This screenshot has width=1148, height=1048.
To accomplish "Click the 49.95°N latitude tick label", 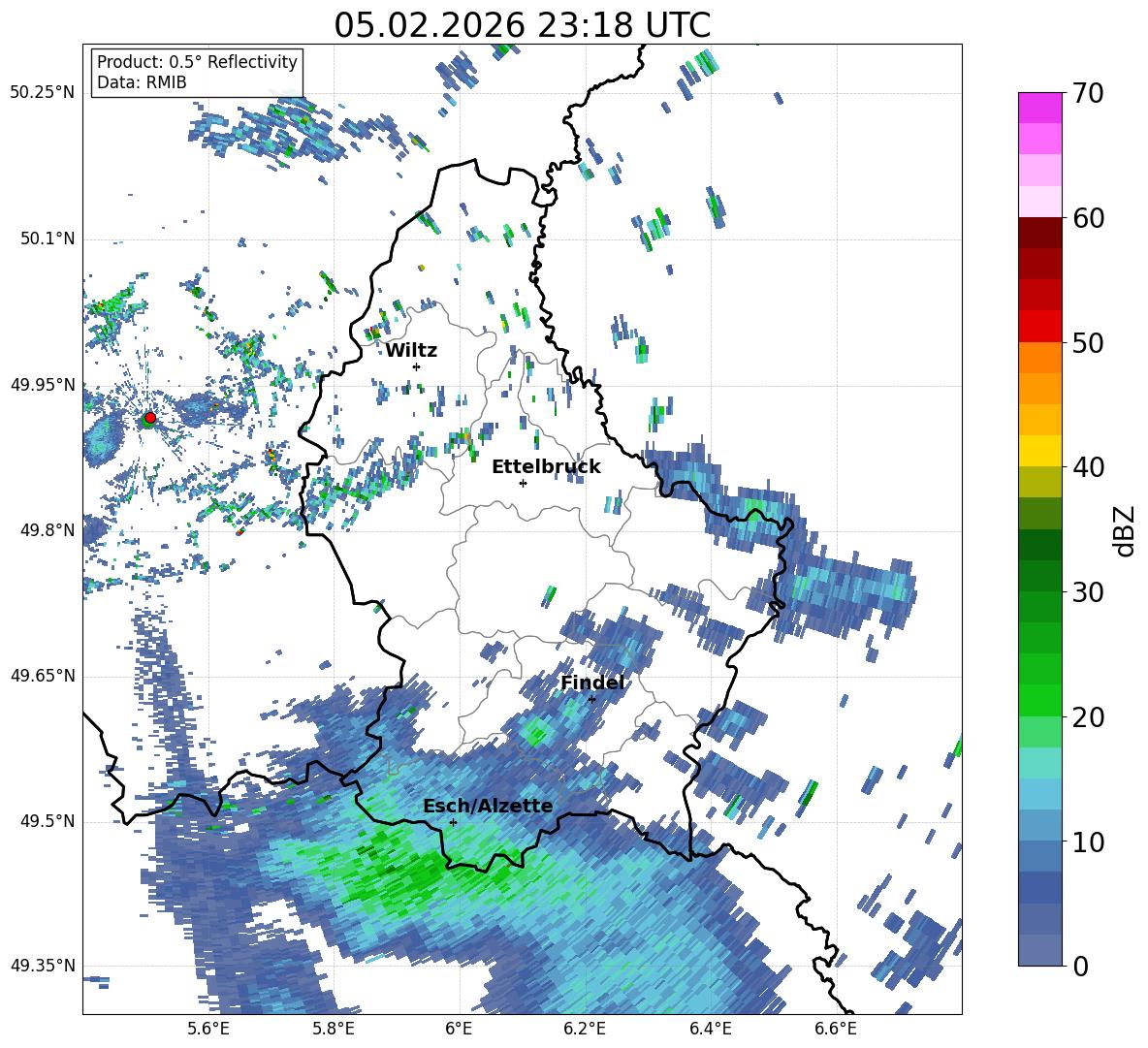I will click(x=43, y=385).
